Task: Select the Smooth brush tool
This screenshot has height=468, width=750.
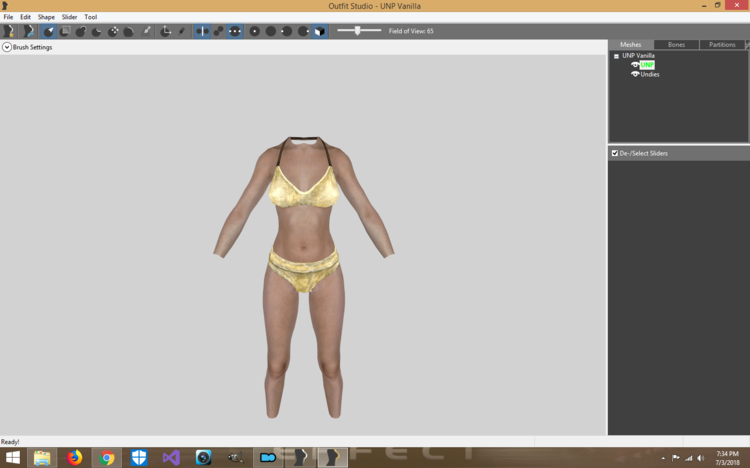Action: [x=129, y=31]
